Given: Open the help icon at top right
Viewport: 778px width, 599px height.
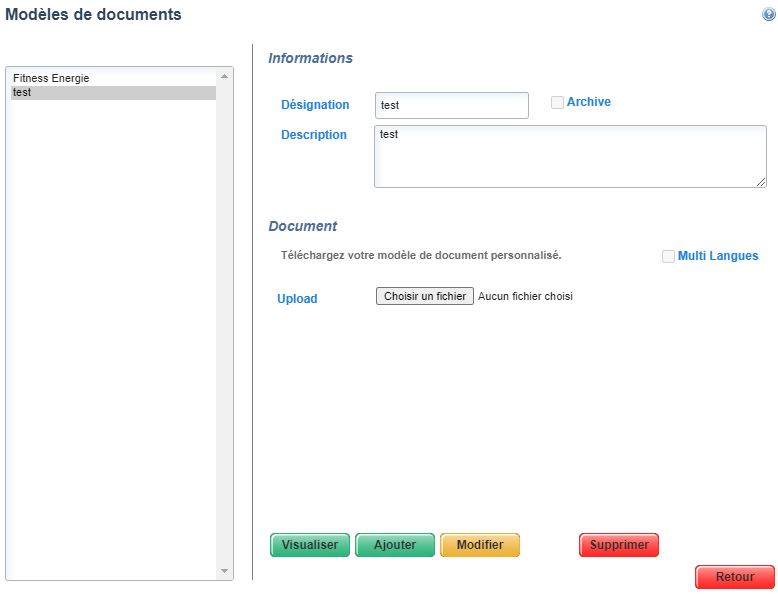Looking at the screenshot, I should click(x=768, y=15).
